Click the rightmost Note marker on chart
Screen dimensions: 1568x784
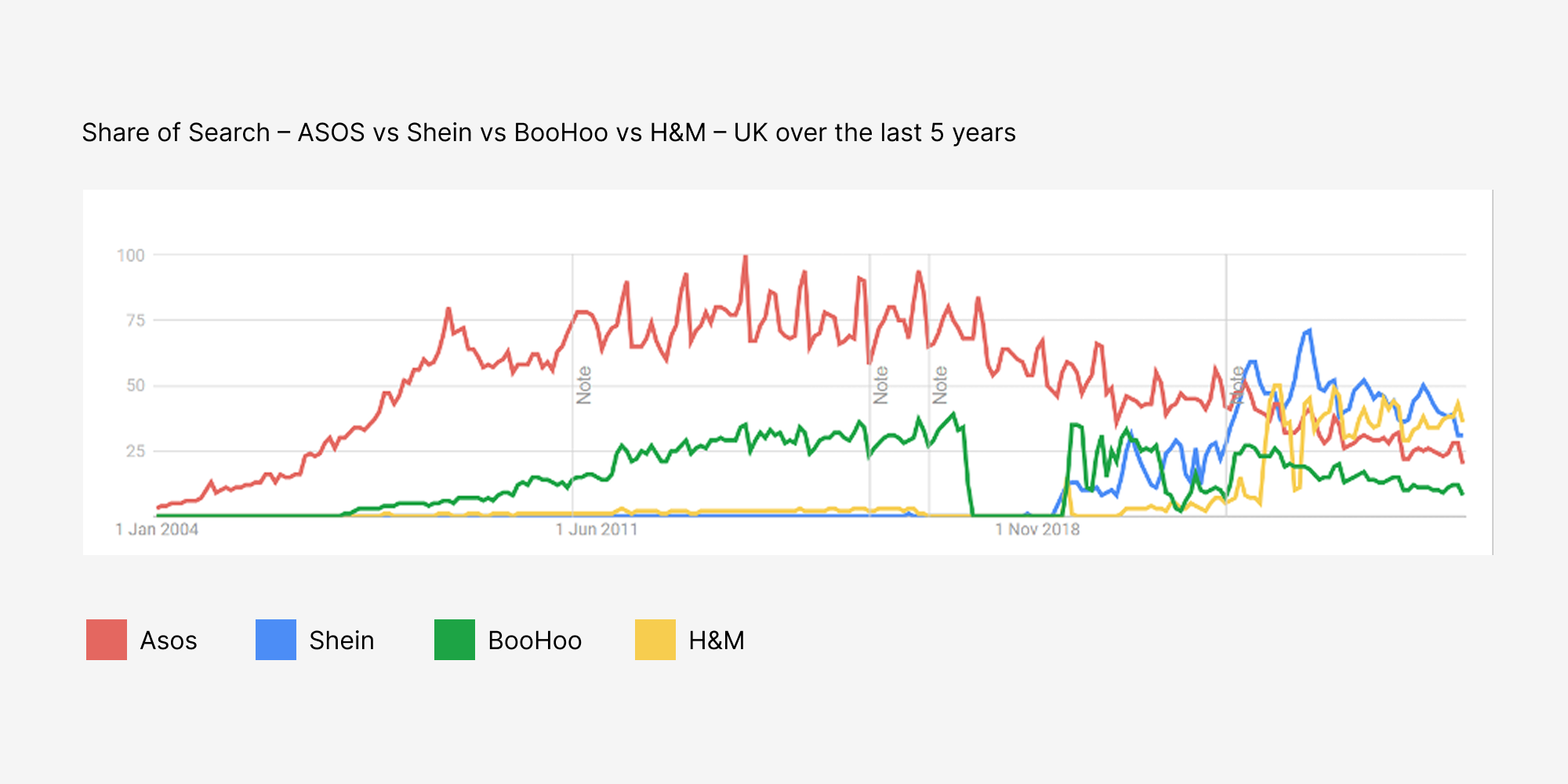click(x=1237, y=385)
